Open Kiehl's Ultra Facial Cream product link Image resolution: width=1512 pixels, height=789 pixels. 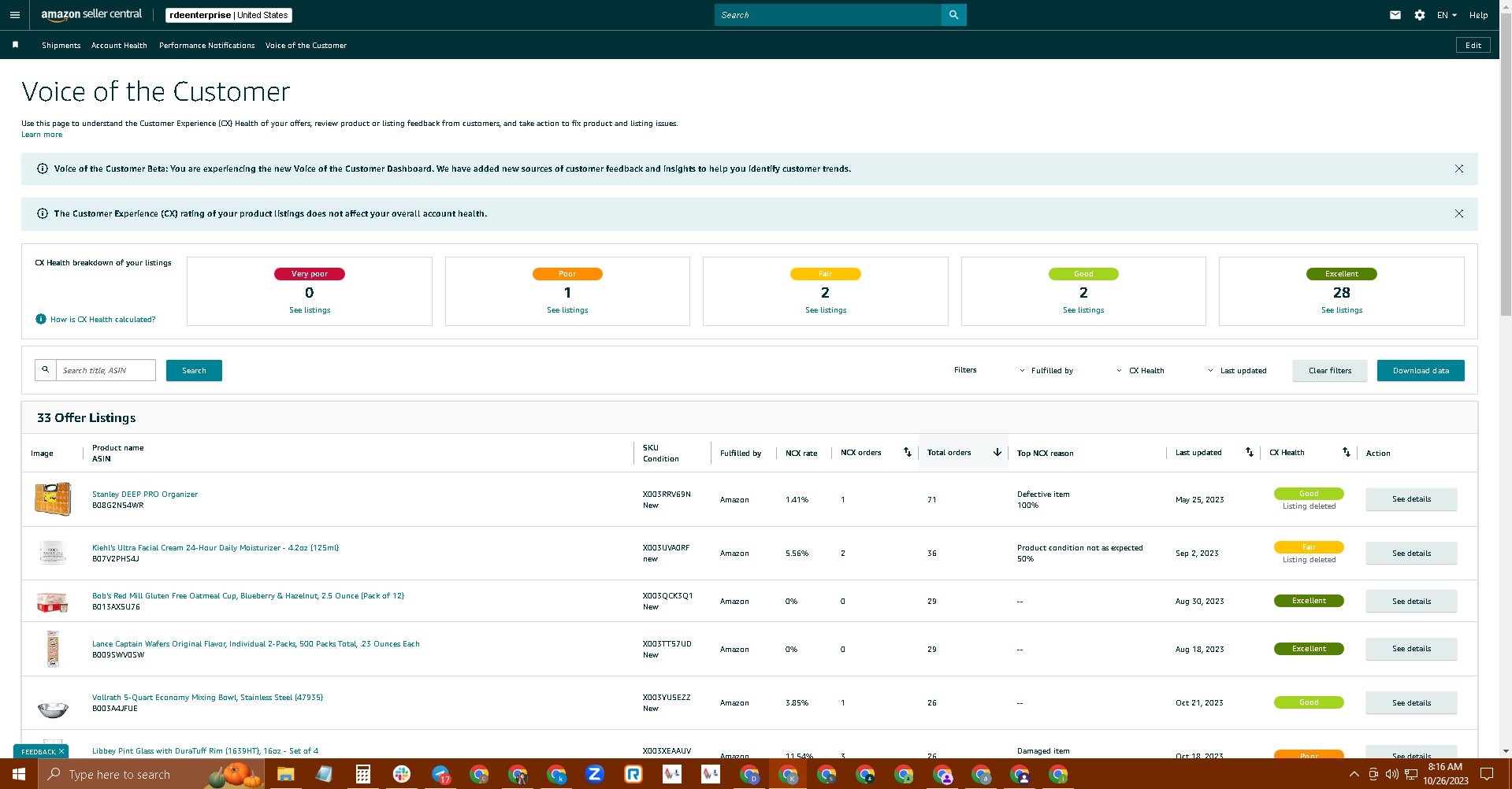(x=215, y=548)
